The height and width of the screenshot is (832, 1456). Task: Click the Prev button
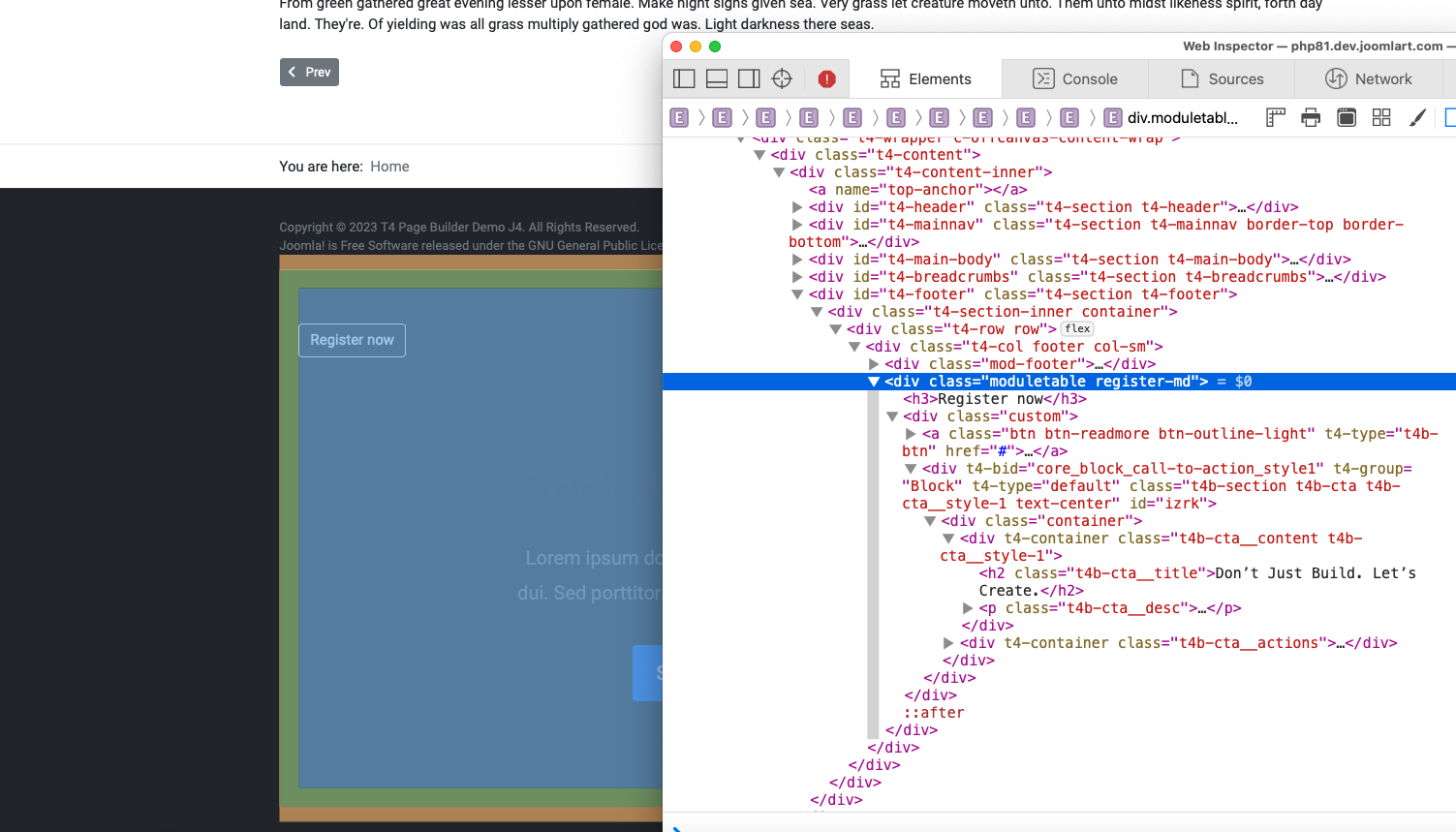tap(309, 73)
